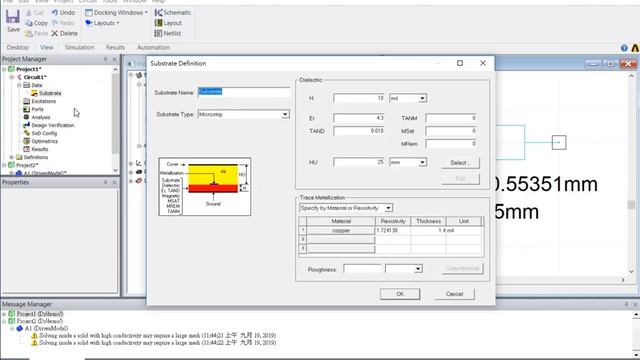Select the Optimetrics tree icon
This screenshot has width=640, height=360.
[27, 141]
